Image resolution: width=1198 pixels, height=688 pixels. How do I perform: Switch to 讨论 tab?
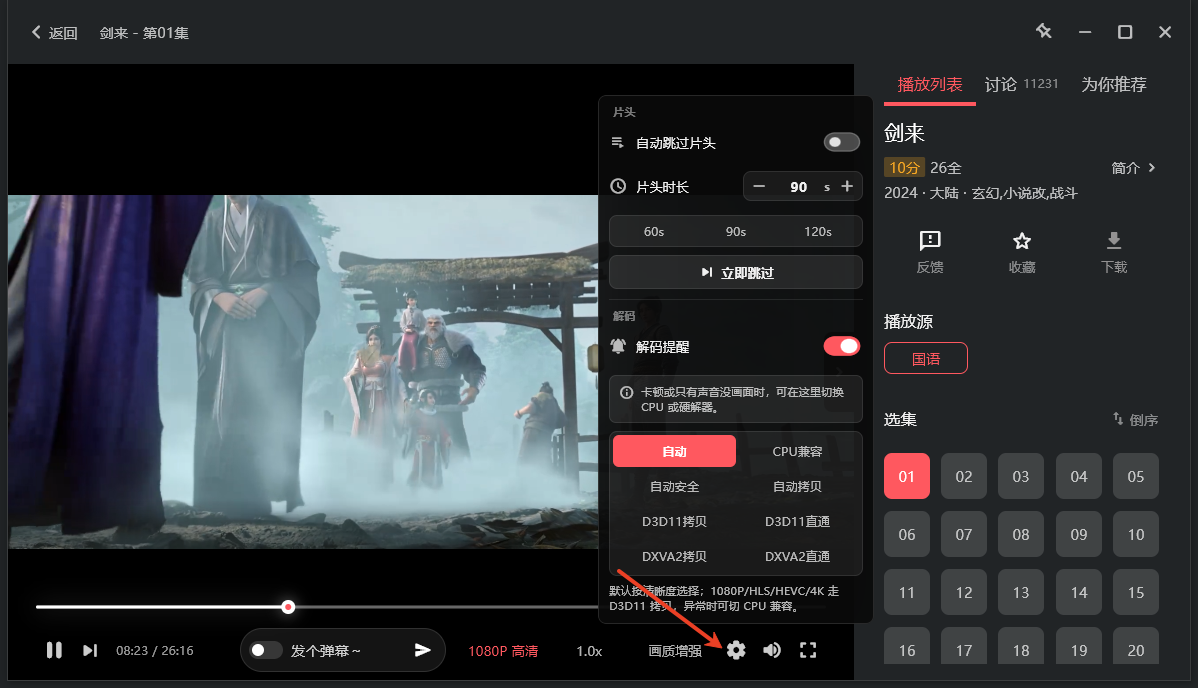pos(1021,84)
